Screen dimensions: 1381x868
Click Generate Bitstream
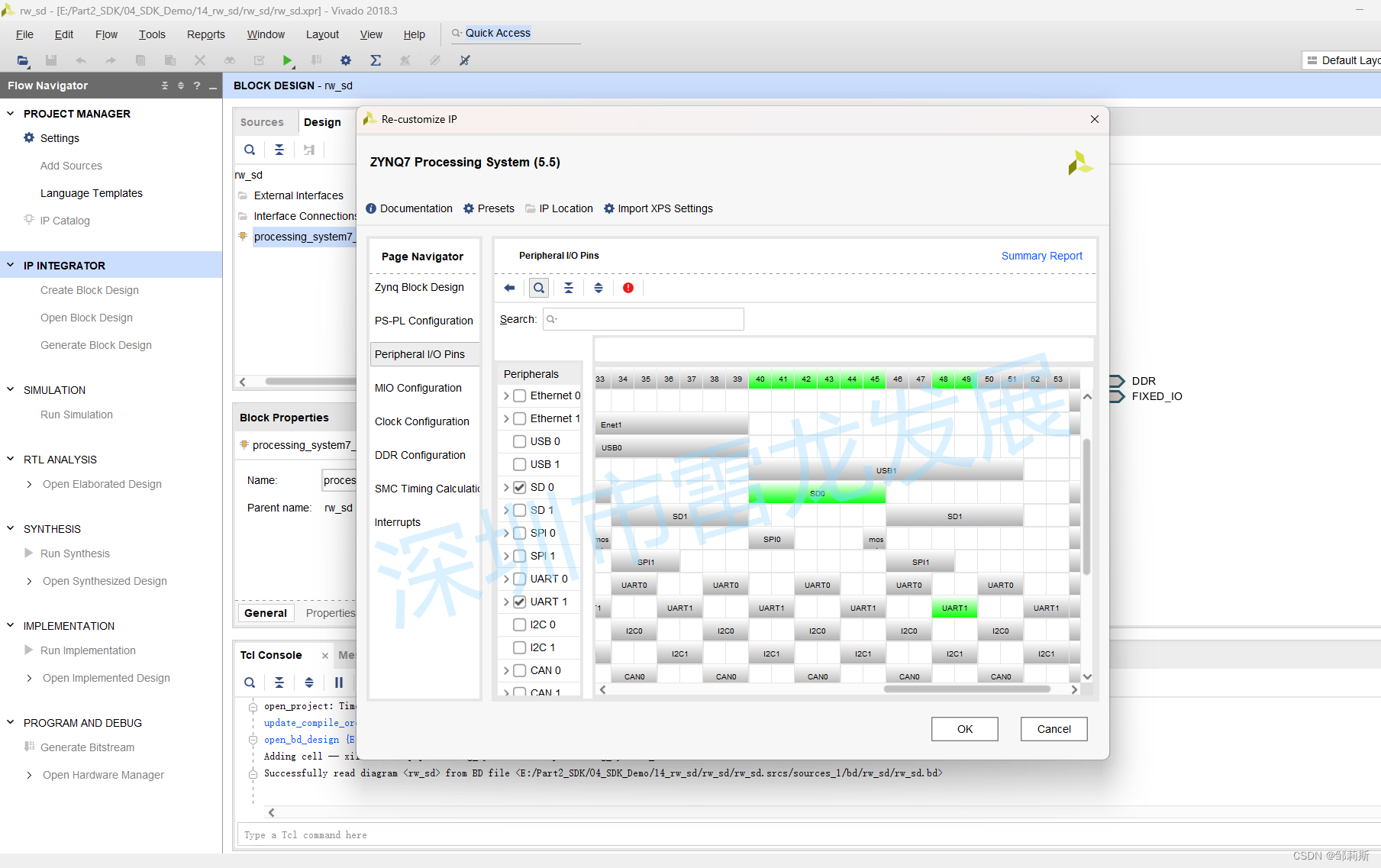(x=87, y=747)
